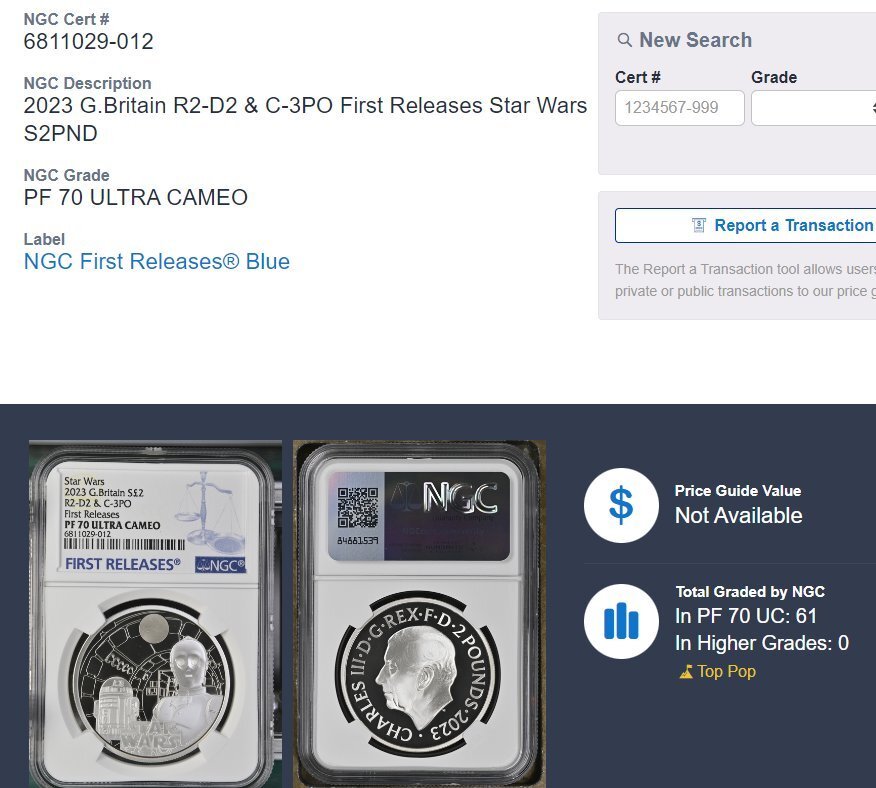Click the Report a Transaction button

coord(745,225)
